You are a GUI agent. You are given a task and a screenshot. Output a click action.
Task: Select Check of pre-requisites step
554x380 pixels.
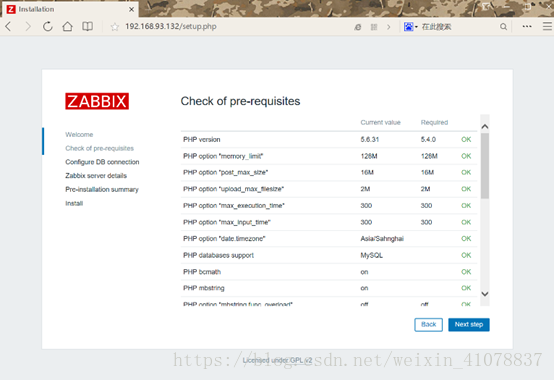coord(99,148)
